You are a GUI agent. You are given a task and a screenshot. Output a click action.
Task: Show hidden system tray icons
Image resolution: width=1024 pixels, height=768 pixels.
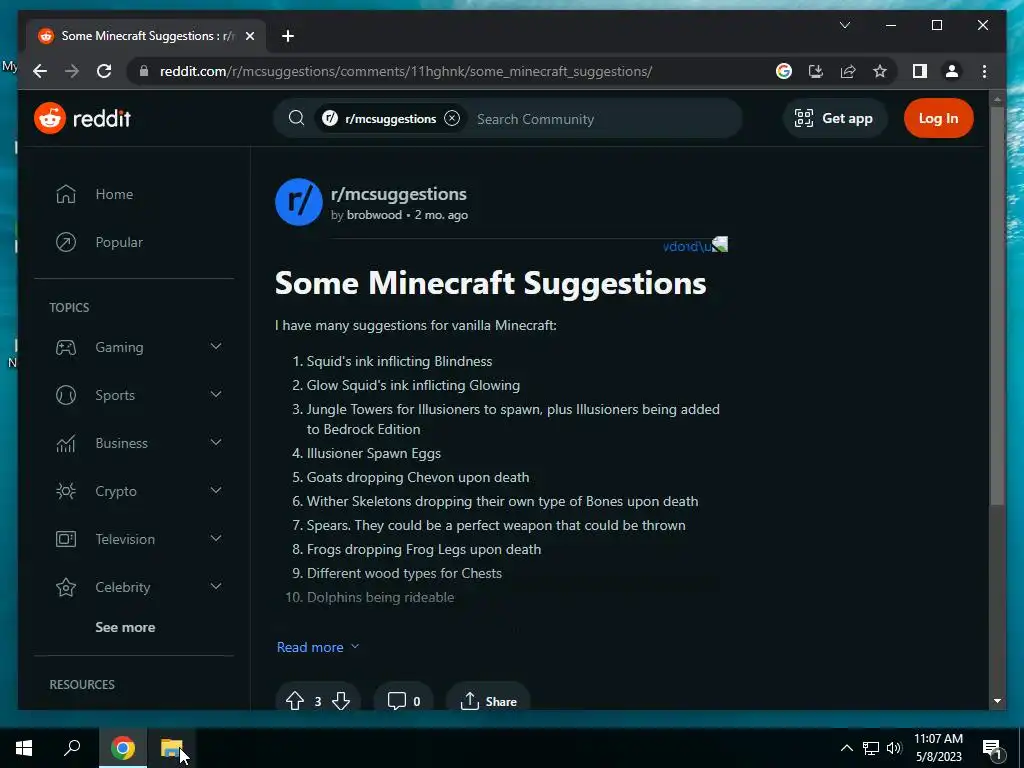pos(846,748)
